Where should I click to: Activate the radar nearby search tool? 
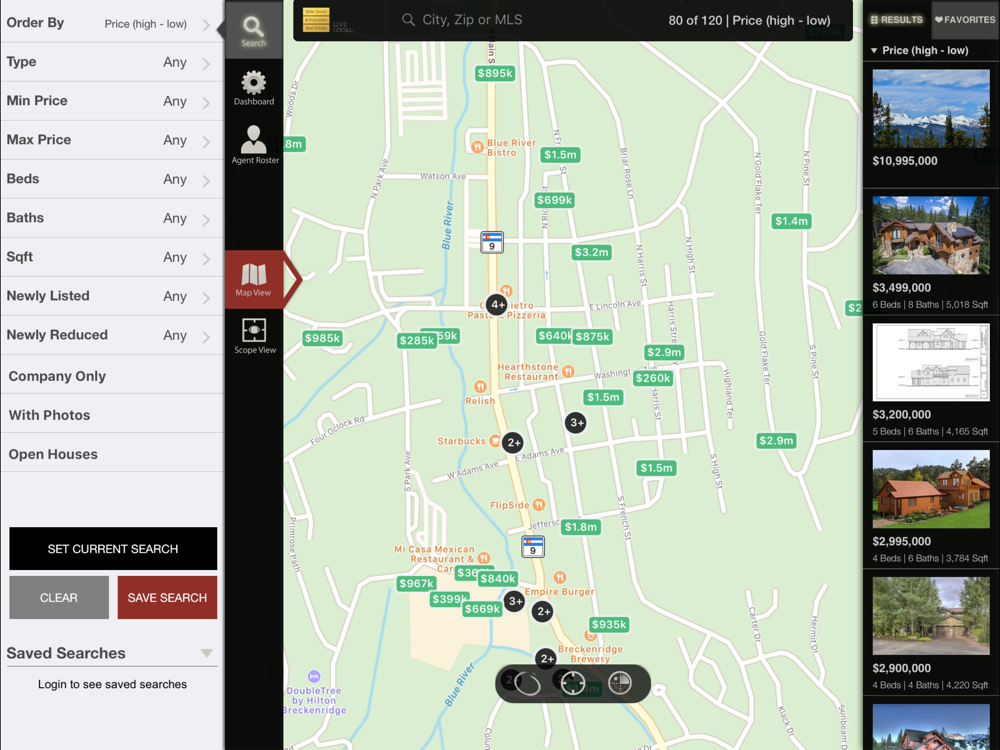point(619,683)
